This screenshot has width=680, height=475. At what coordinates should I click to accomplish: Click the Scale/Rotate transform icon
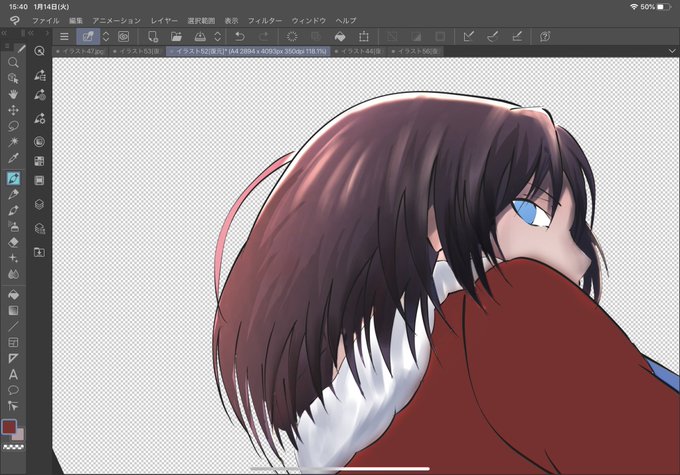point(364,37)
